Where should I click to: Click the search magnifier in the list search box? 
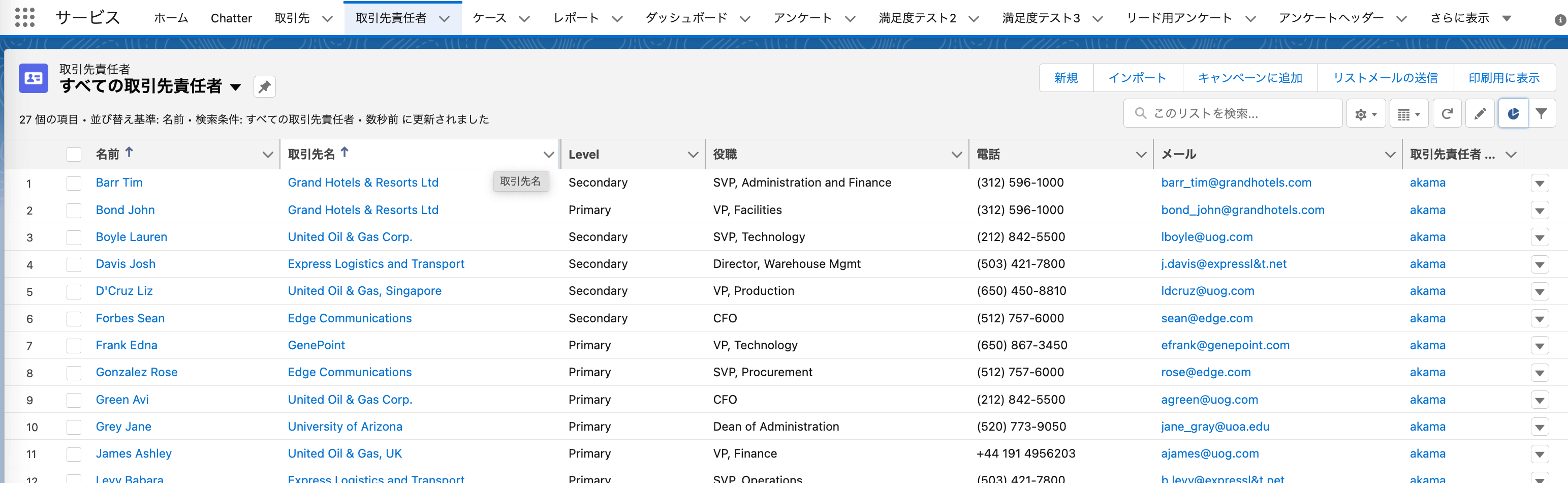pos(1140,113)
